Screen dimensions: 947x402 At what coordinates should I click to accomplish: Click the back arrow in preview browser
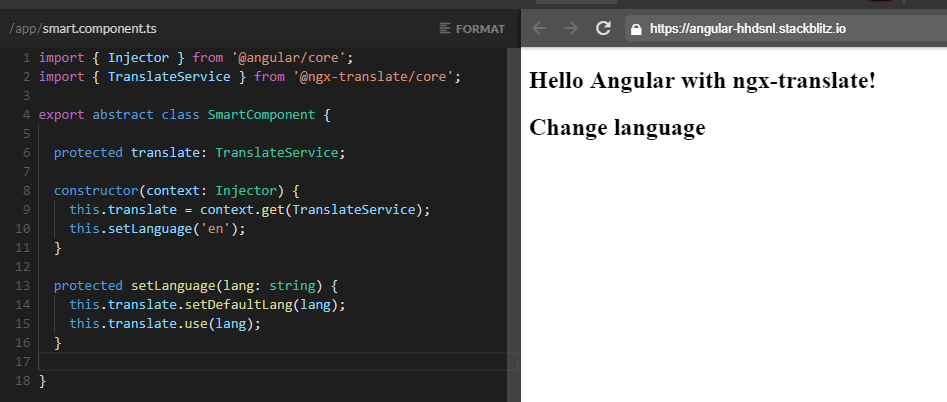point(539,28)
